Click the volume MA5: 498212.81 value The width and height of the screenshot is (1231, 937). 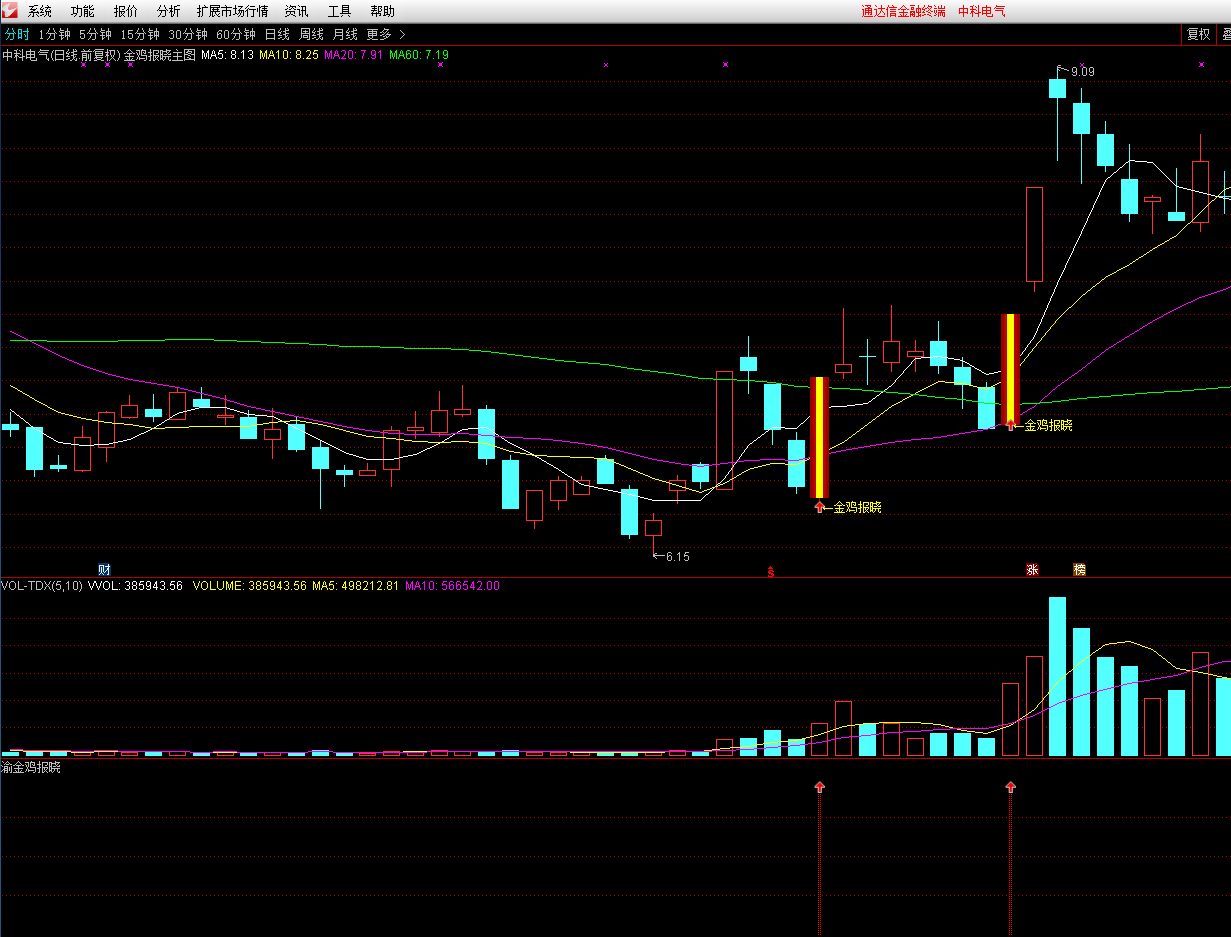(x=355, y=586)
